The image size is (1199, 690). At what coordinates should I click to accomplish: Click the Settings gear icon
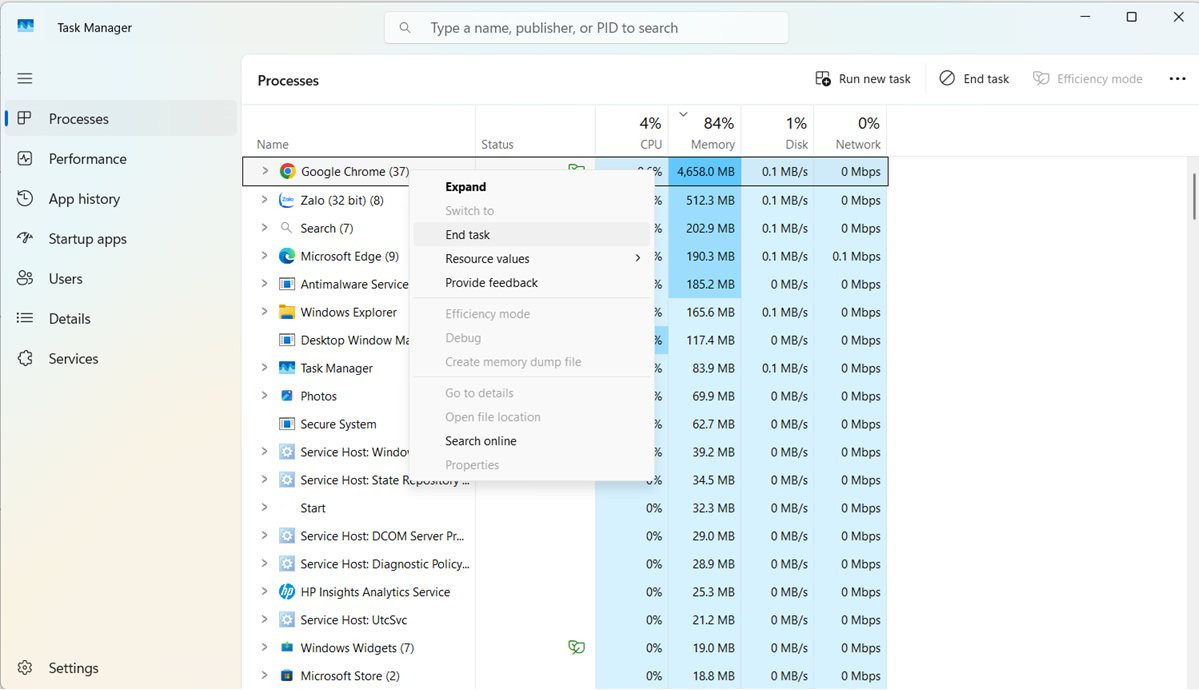(x=24, y=668)
